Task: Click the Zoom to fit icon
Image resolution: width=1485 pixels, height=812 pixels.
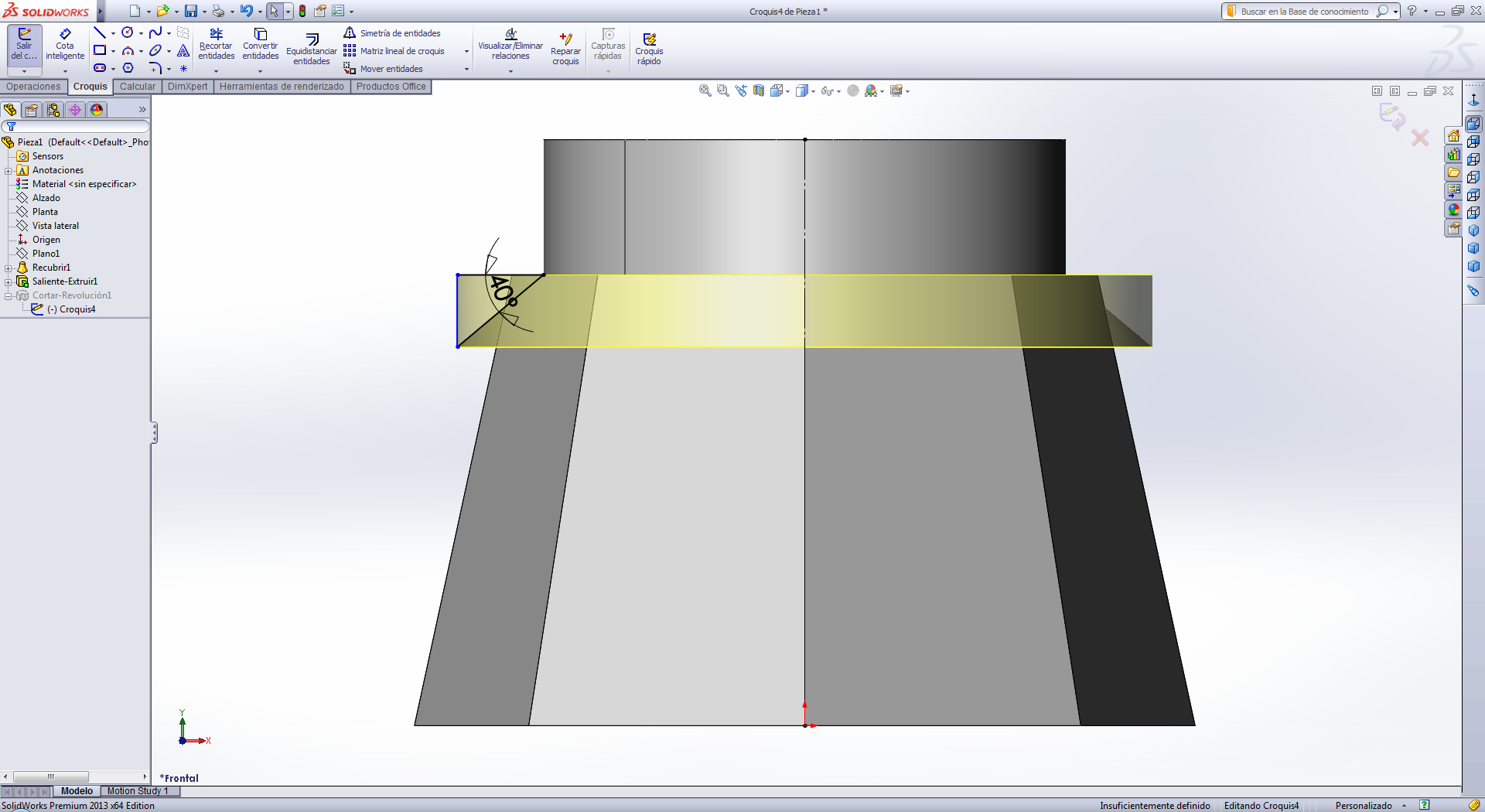Action: pos(705,90)
